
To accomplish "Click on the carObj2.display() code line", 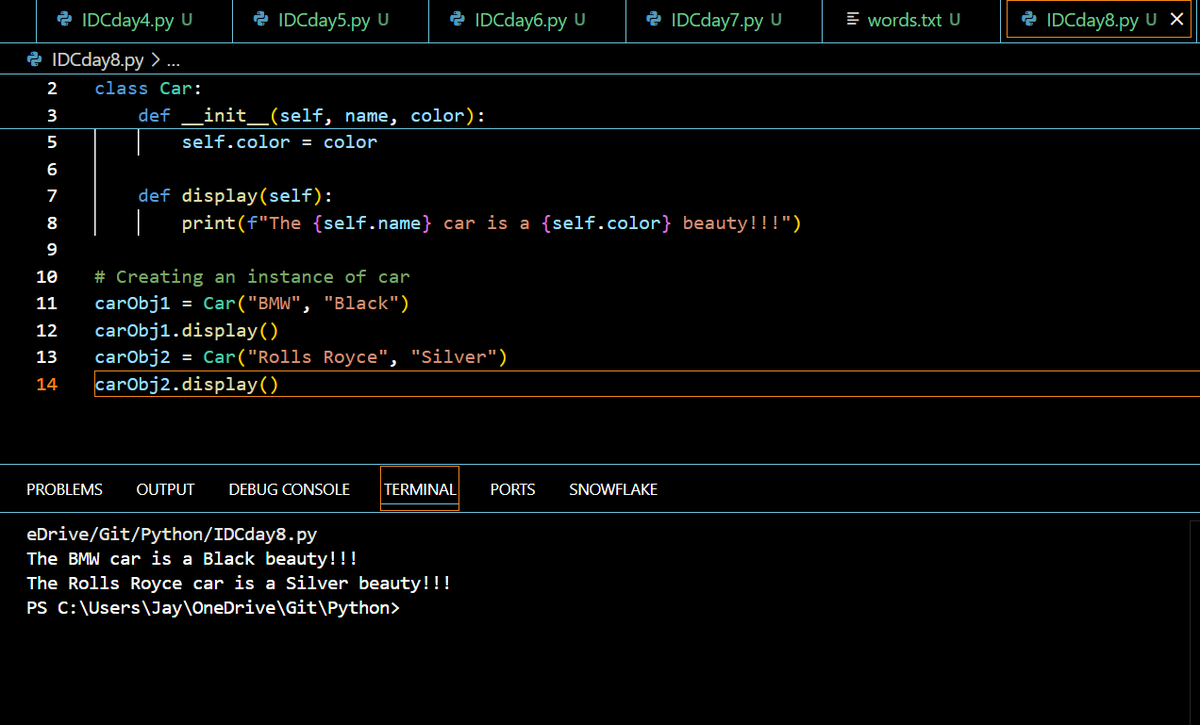I will (x=187, y=384).
